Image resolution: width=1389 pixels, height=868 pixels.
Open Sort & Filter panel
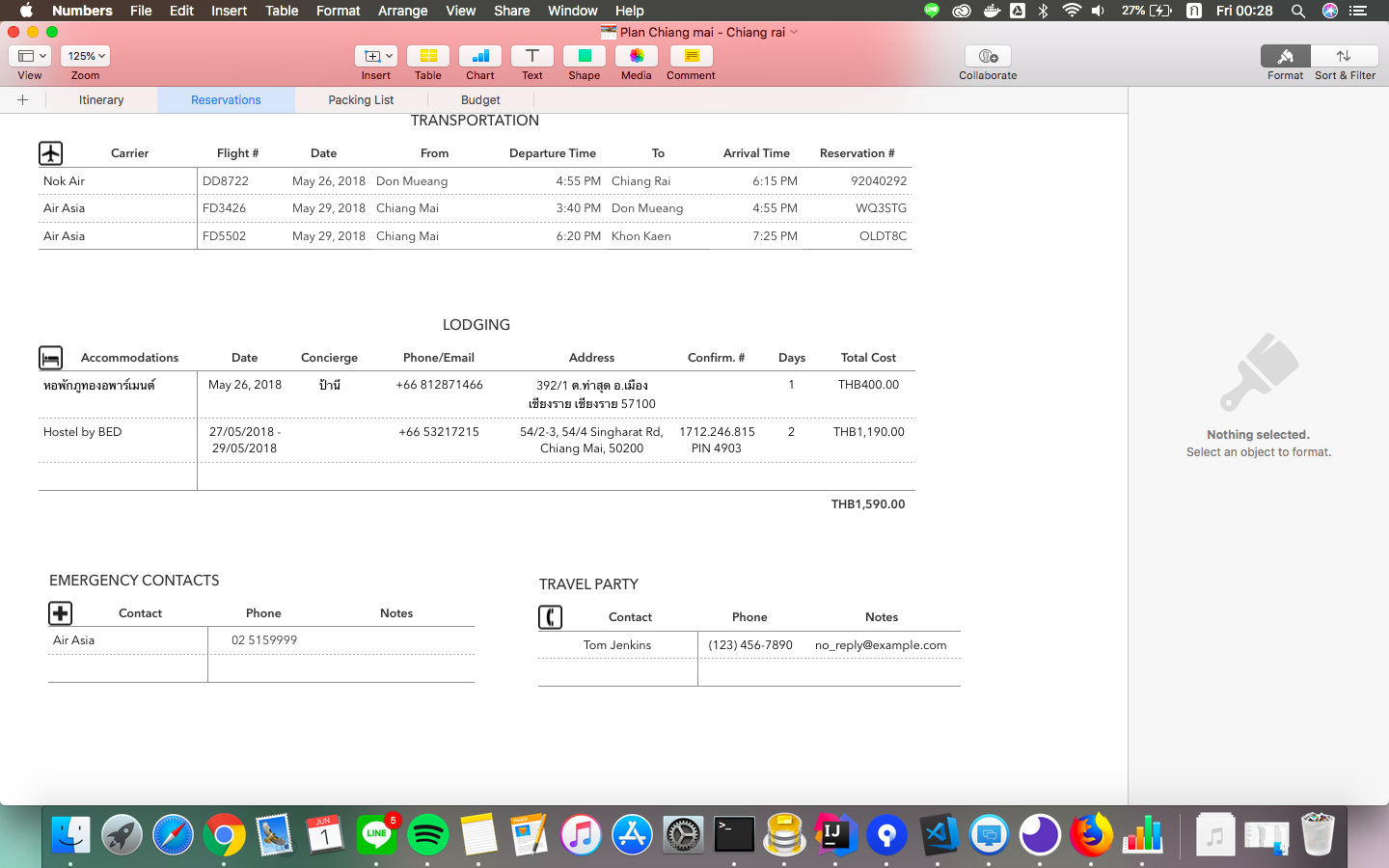[x=1344, y=56]
